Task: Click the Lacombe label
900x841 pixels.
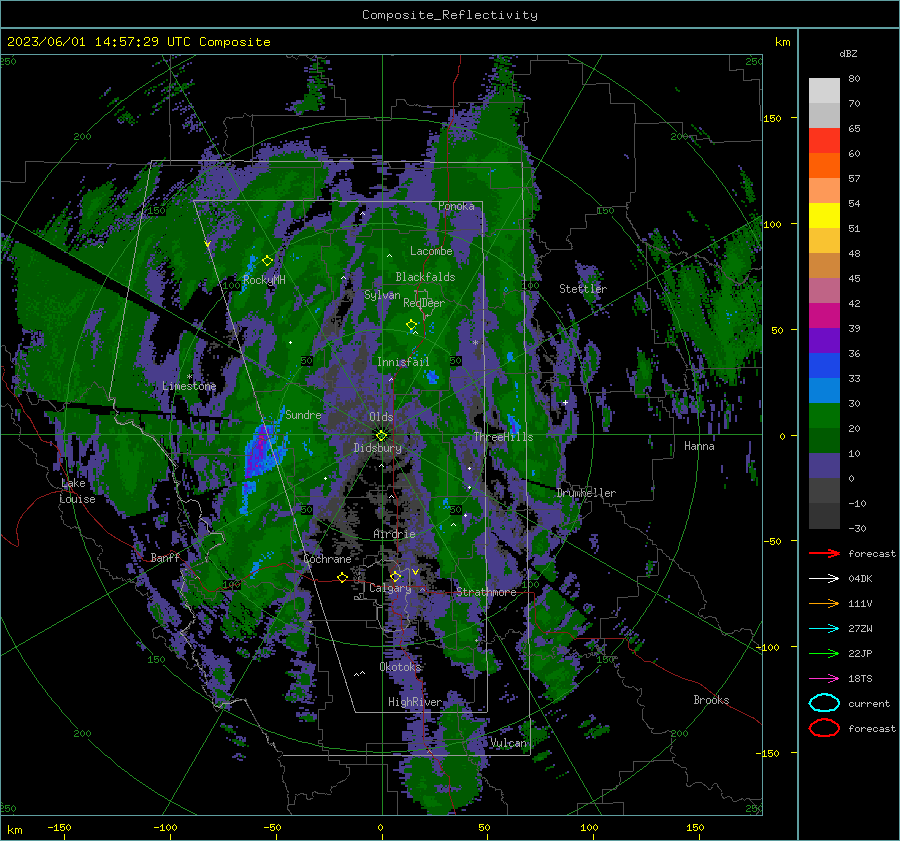Action: 431,251
